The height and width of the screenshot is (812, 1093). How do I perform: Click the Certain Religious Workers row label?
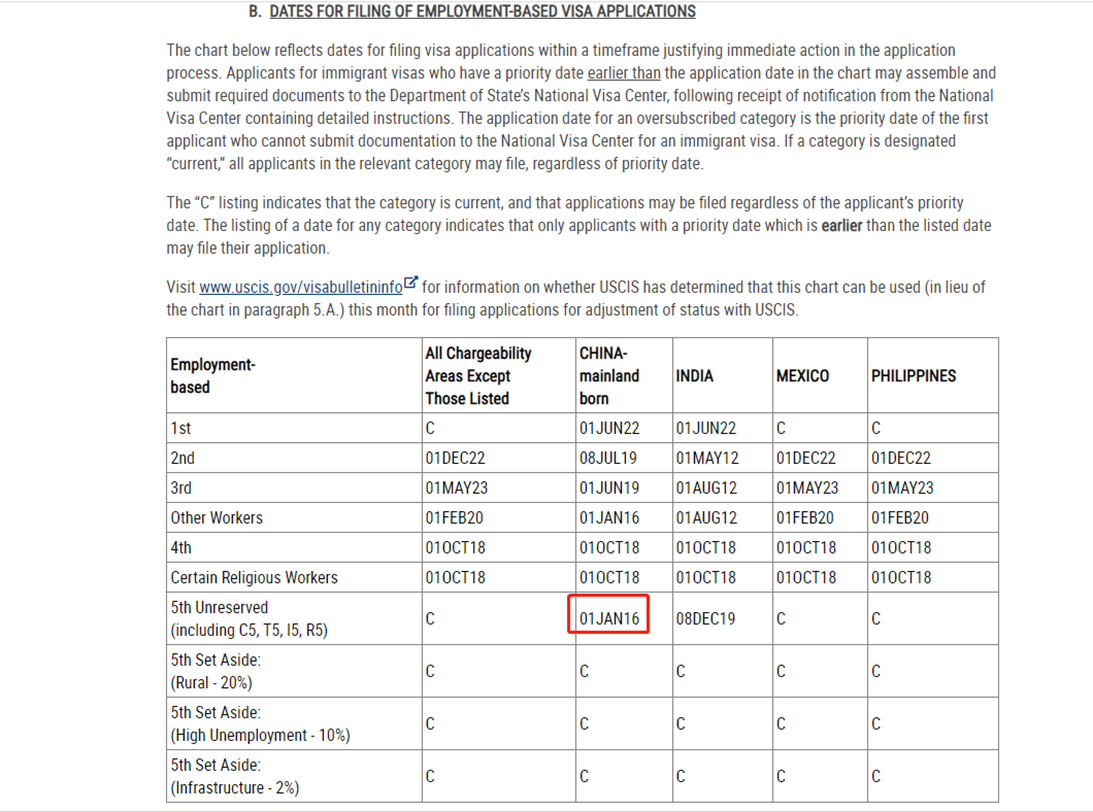click(254, 578)
